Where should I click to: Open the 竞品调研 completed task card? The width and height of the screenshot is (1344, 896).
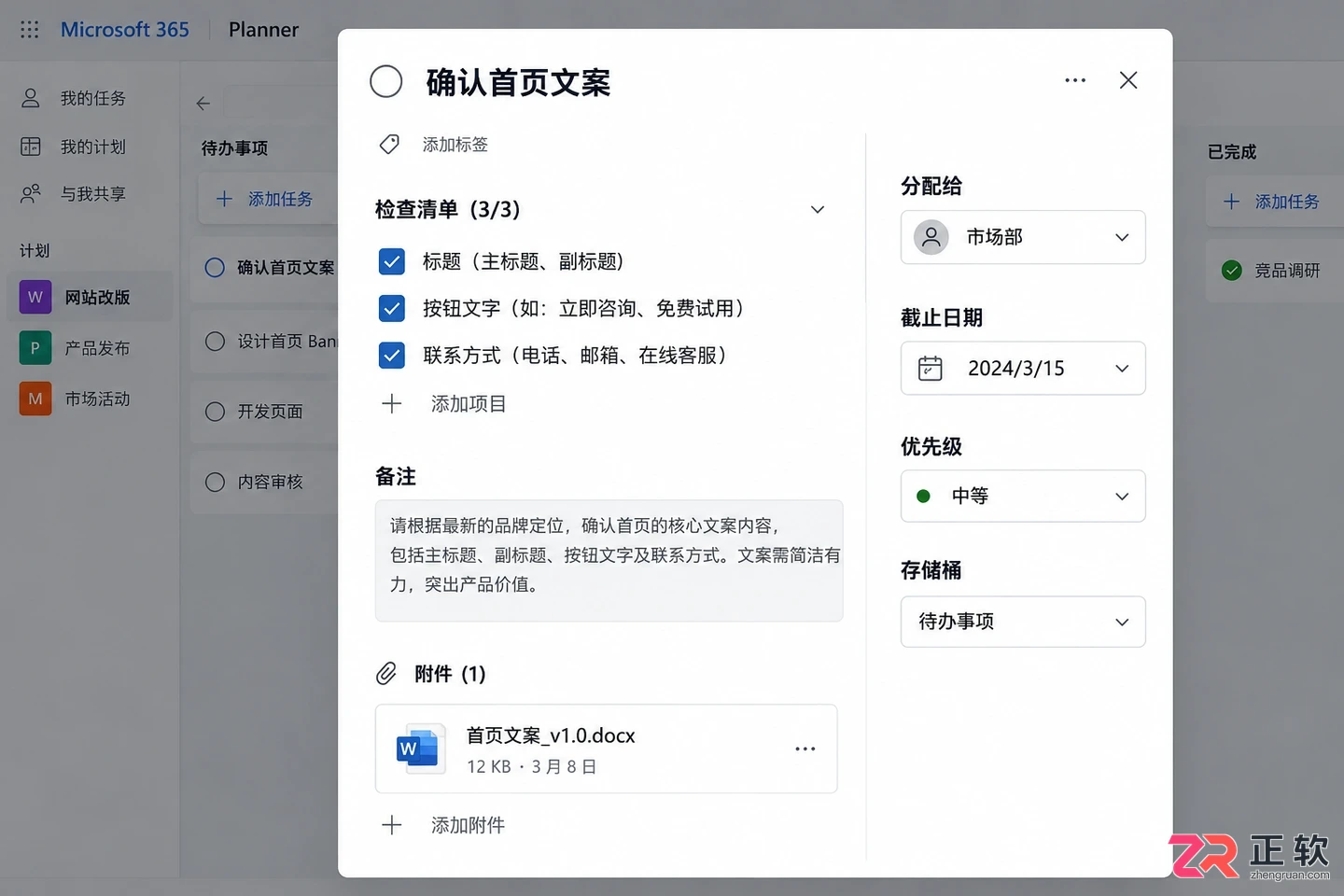pos(1275,271)
